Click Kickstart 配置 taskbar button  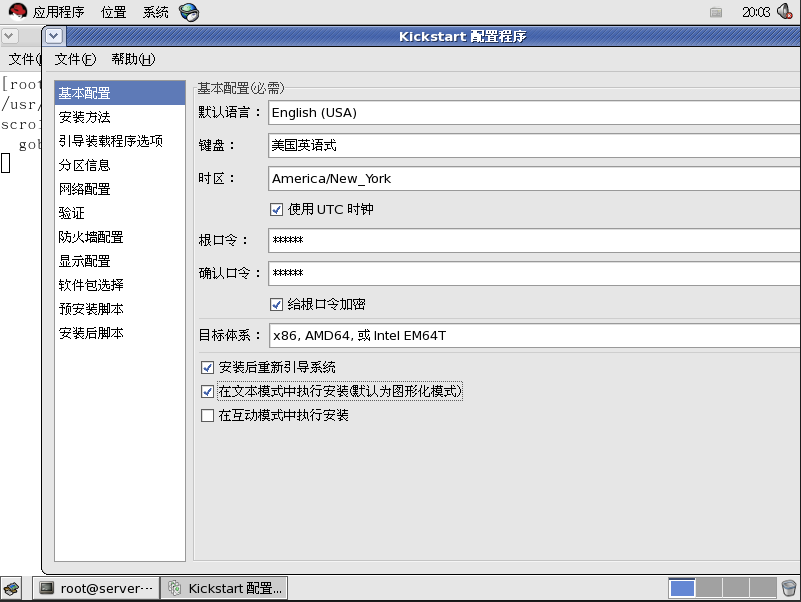225,588
